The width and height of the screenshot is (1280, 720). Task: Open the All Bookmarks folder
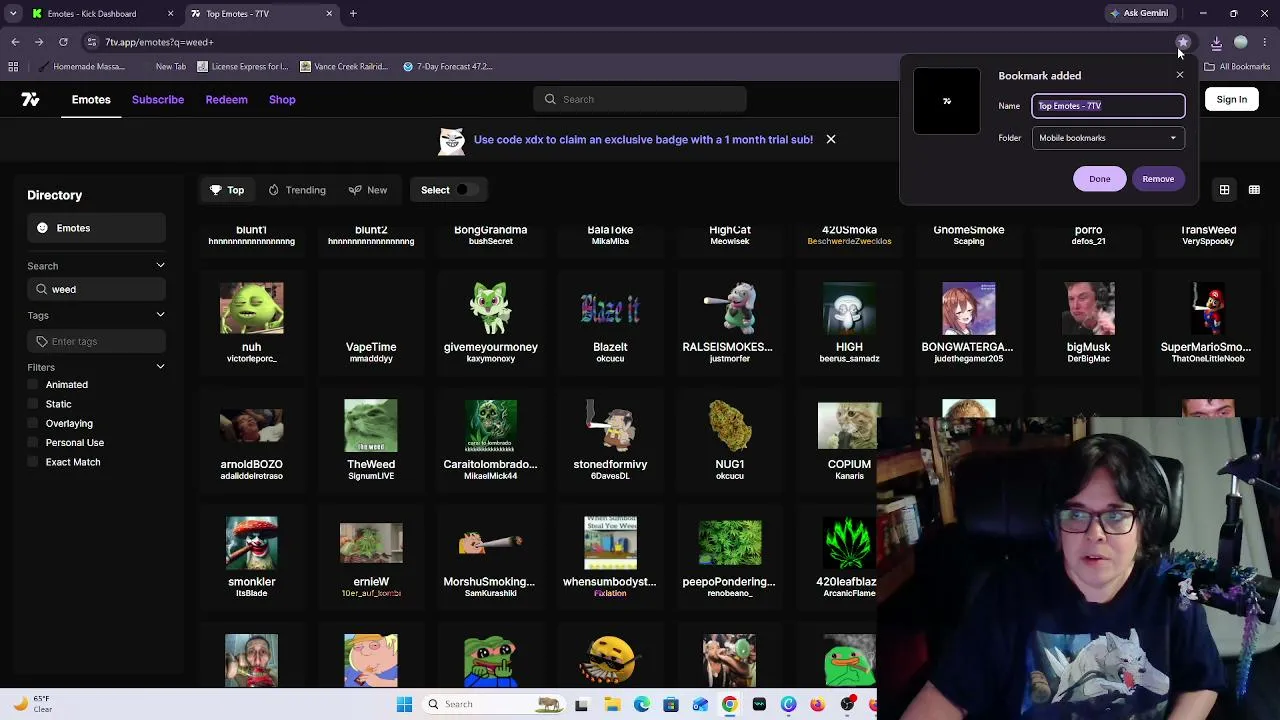tap(1237, 67)
